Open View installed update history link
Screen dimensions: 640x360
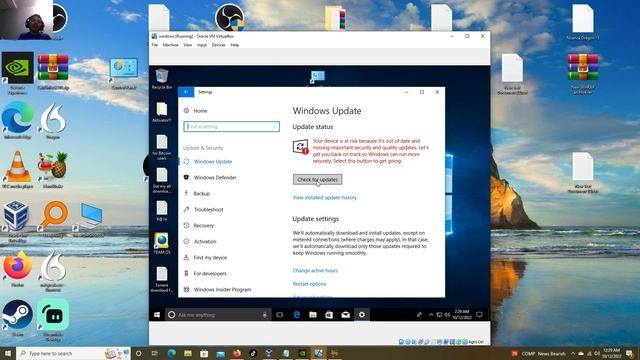[324, 198]
